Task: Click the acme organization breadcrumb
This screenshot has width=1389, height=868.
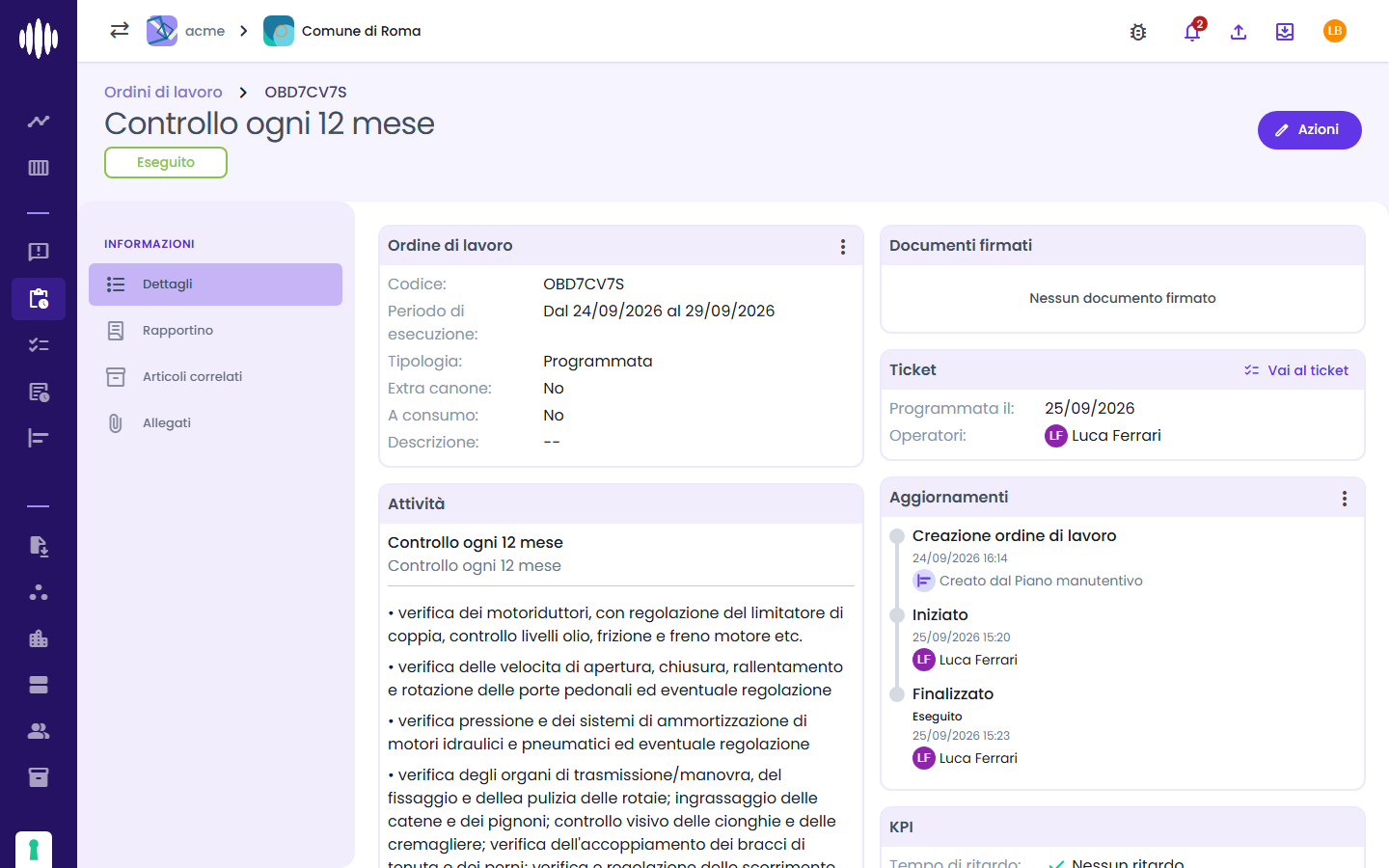Action: 186,31
